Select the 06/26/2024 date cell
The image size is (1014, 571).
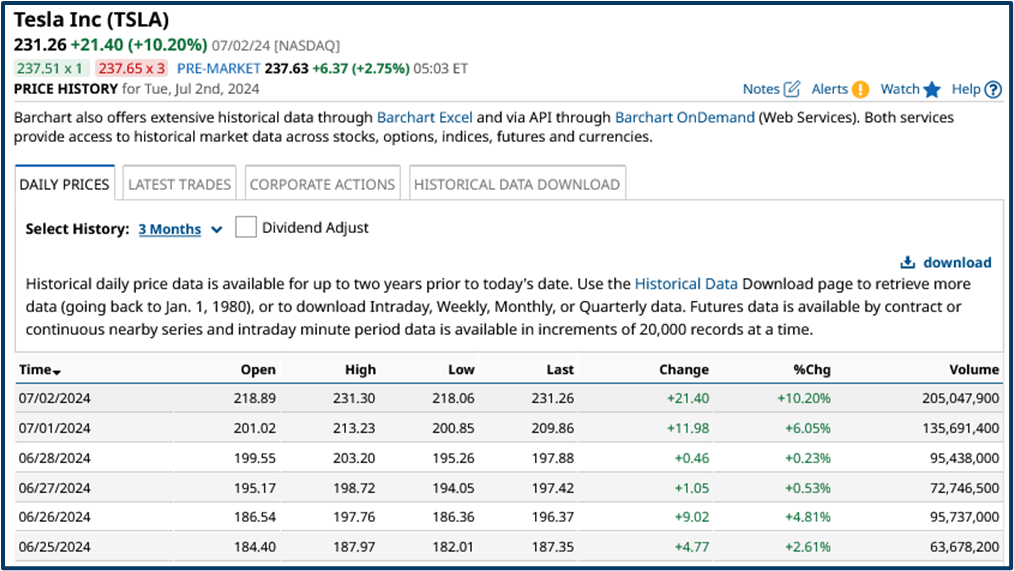point(54,517)
